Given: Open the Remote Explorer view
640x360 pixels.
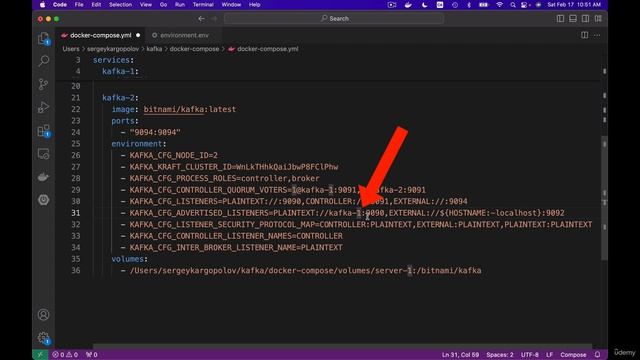Looking at the screenshot, I should (x=43, y=154).
